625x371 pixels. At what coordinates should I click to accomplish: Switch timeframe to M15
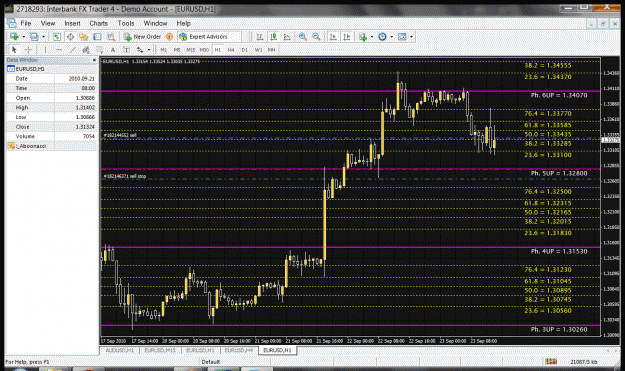191,50
